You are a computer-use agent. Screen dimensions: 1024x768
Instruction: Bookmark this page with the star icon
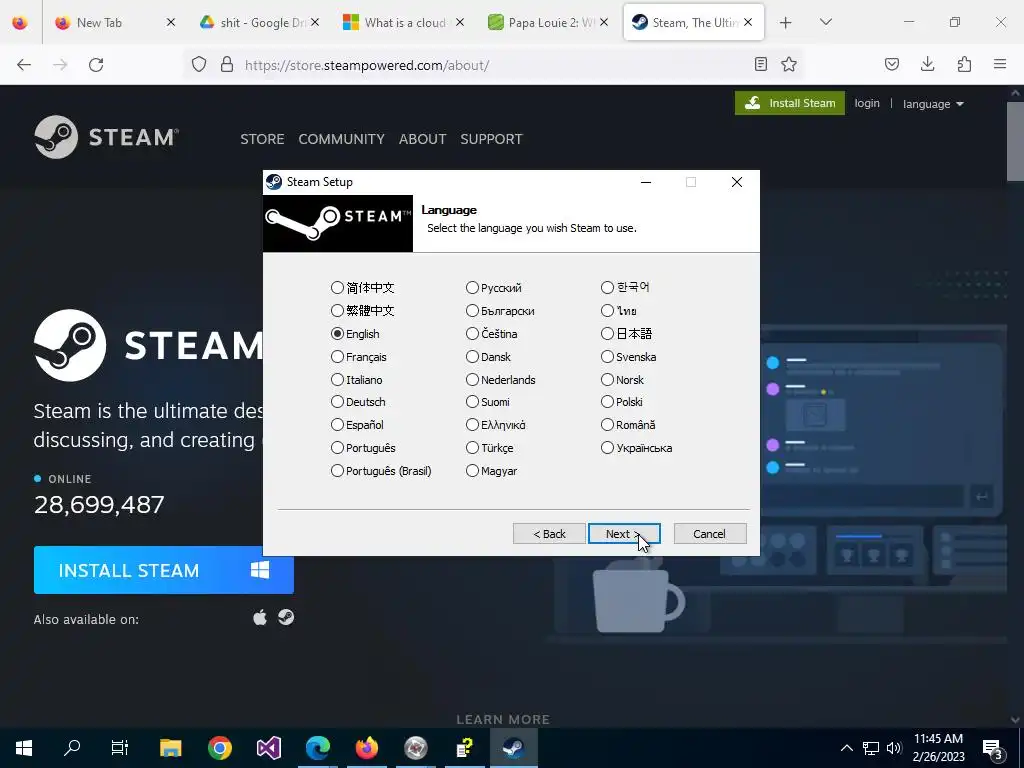point(789,64)
